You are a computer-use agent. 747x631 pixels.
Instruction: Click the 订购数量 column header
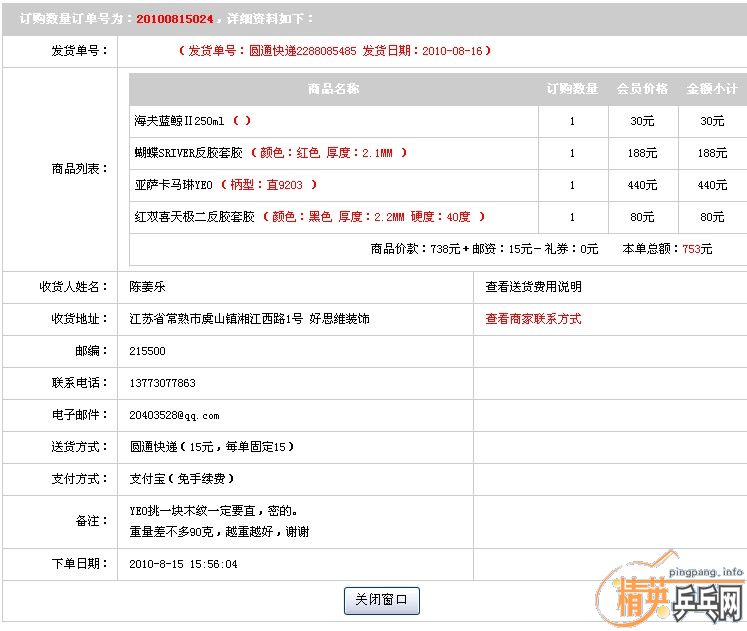click(572, 89)
